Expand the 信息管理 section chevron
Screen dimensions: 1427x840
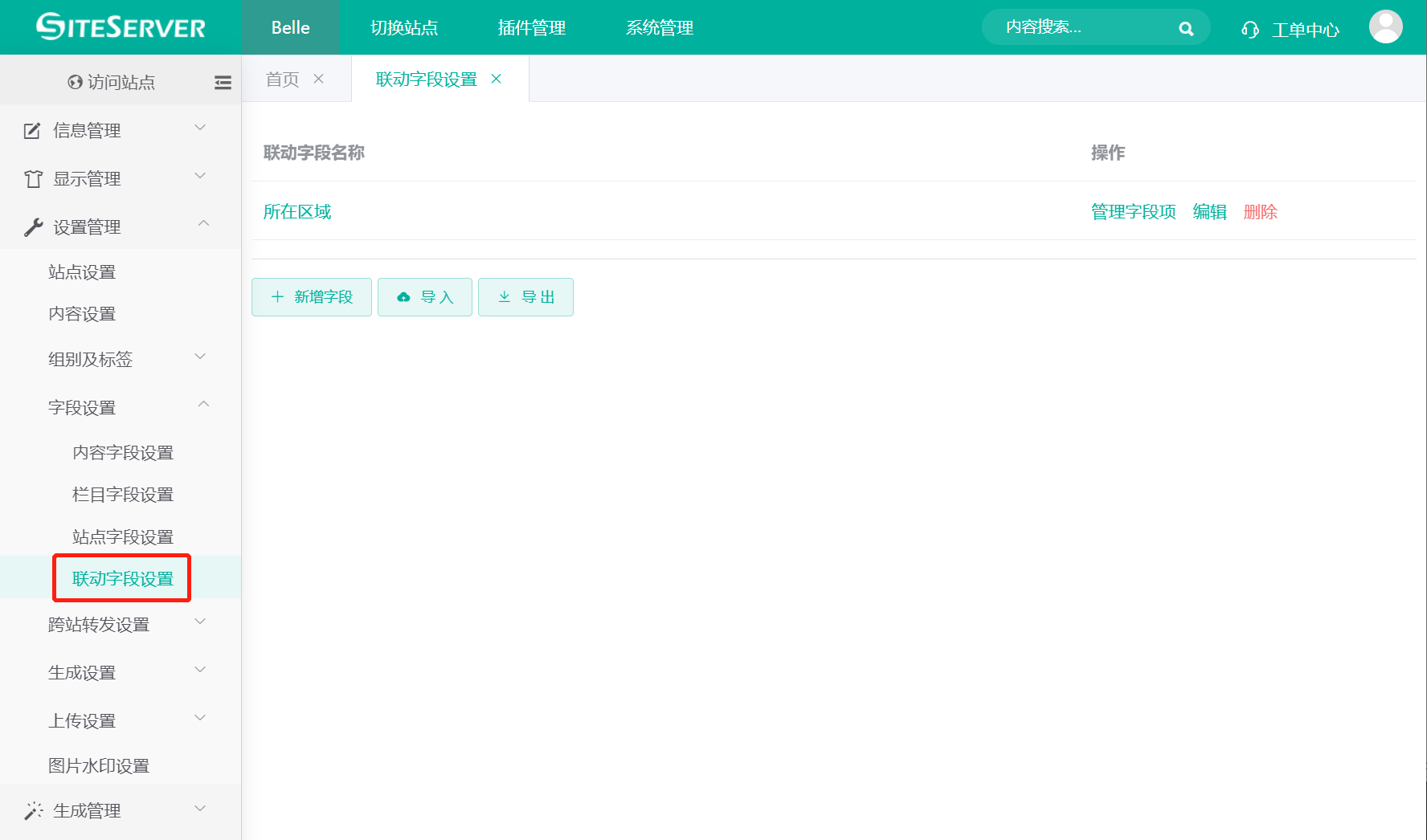pyautogui.click(x=199, y=128)
